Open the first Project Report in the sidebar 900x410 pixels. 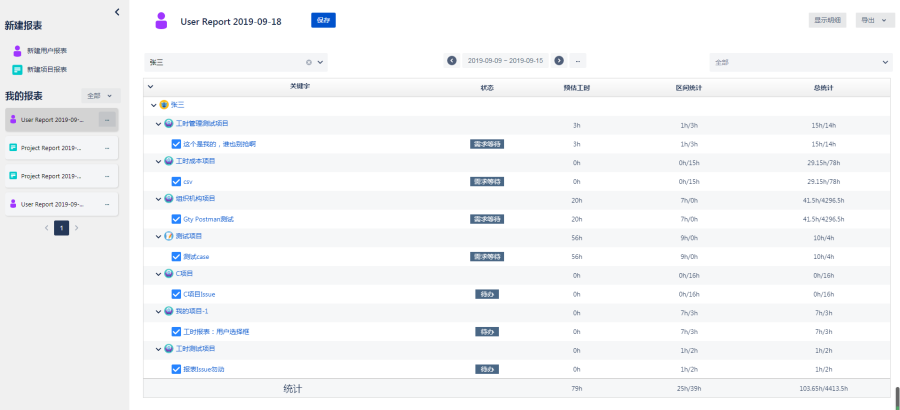point(50,148)
